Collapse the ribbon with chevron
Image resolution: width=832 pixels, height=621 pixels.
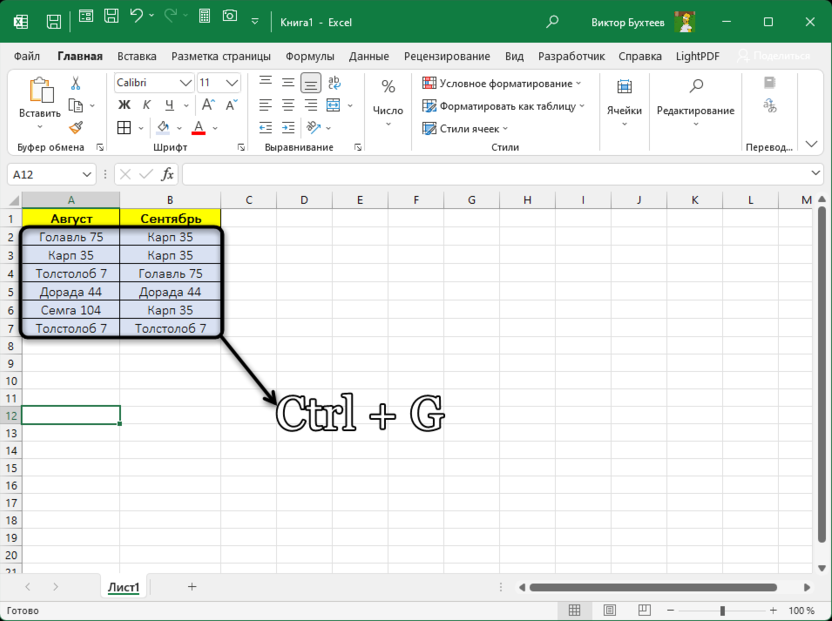coord(811,144)
